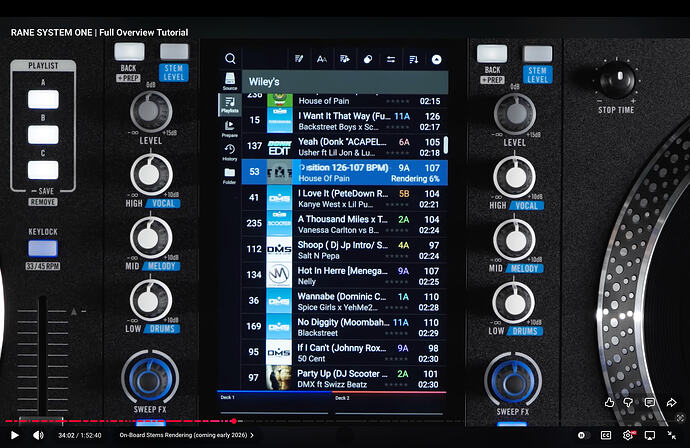Viewport: 690px width, 448px height.
Task: Click the cast to TV icon
Action: point(650,435)
